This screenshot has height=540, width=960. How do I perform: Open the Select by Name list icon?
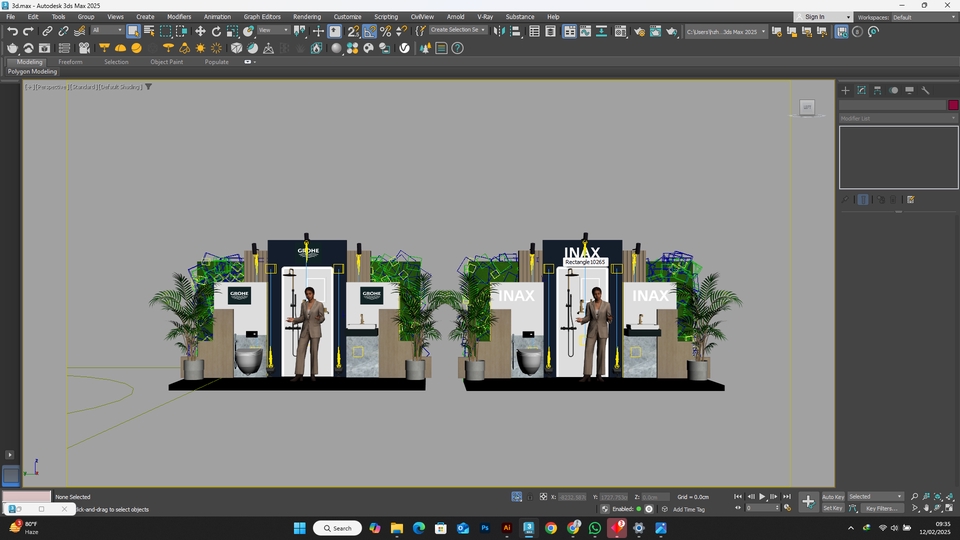pyautogui.click(x=149, y=31)
